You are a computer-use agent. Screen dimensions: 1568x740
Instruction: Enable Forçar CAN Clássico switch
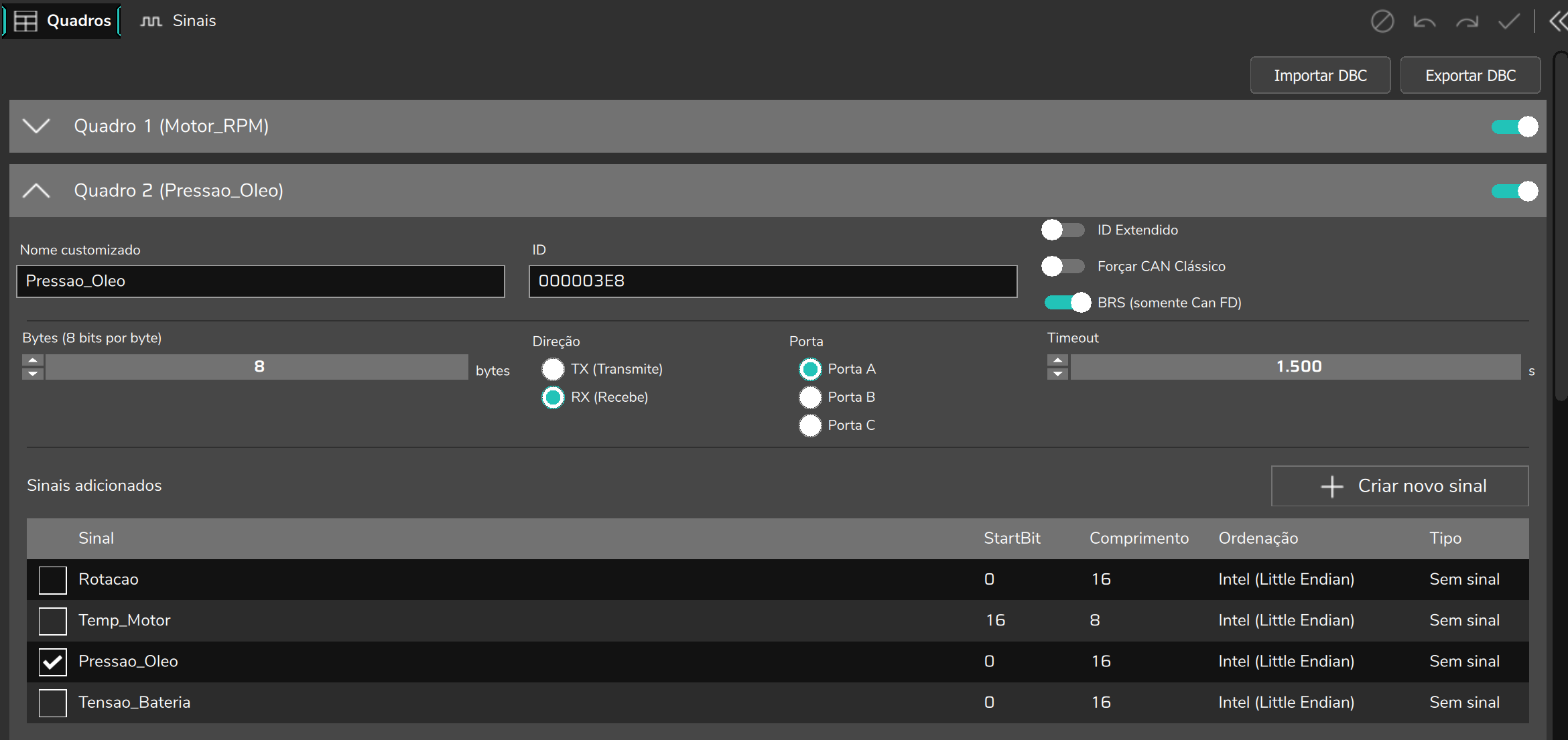pyautogui.click(x=1063, y=266)
